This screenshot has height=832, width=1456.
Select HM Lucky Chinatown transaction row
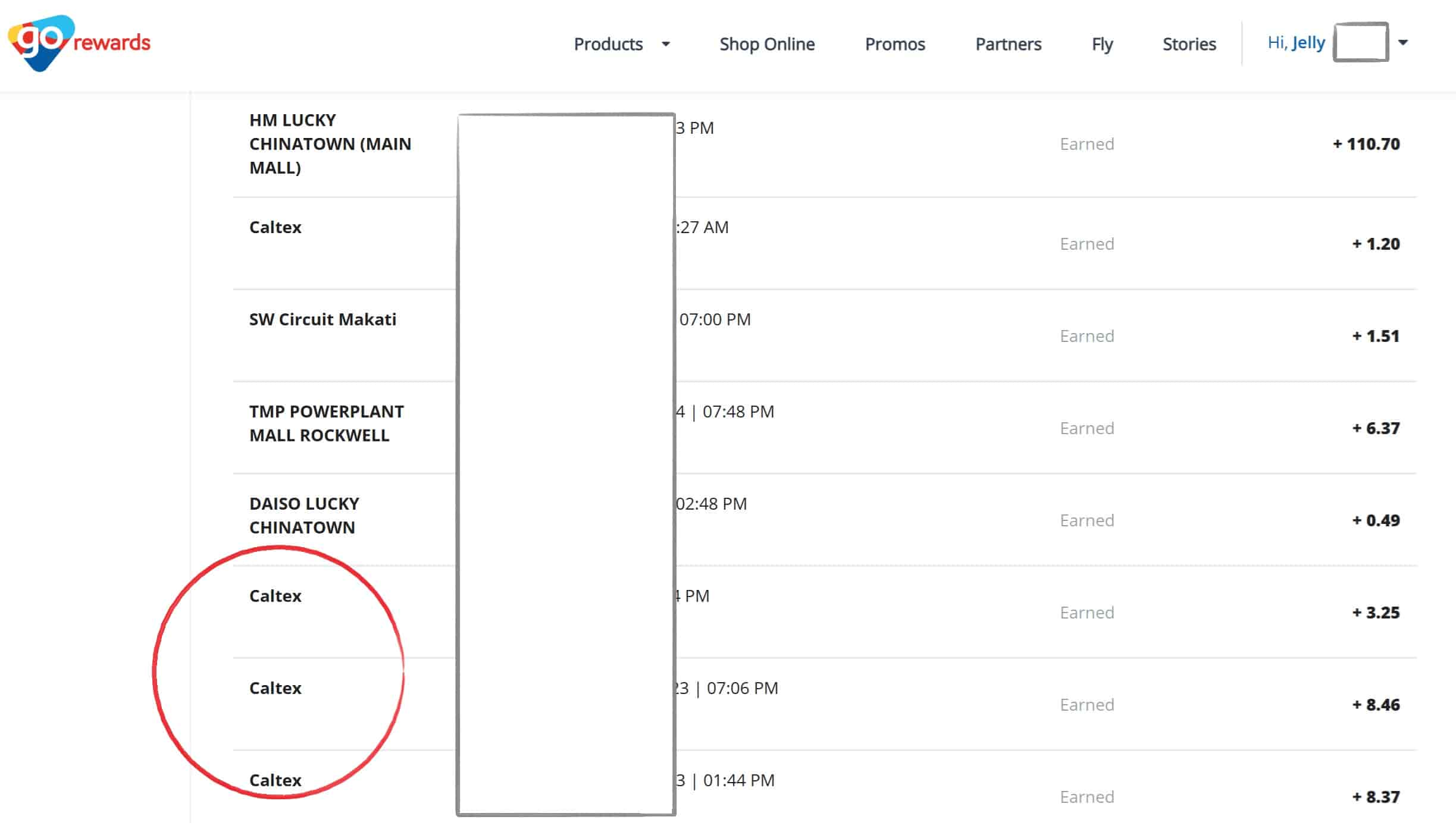point(330,144)
